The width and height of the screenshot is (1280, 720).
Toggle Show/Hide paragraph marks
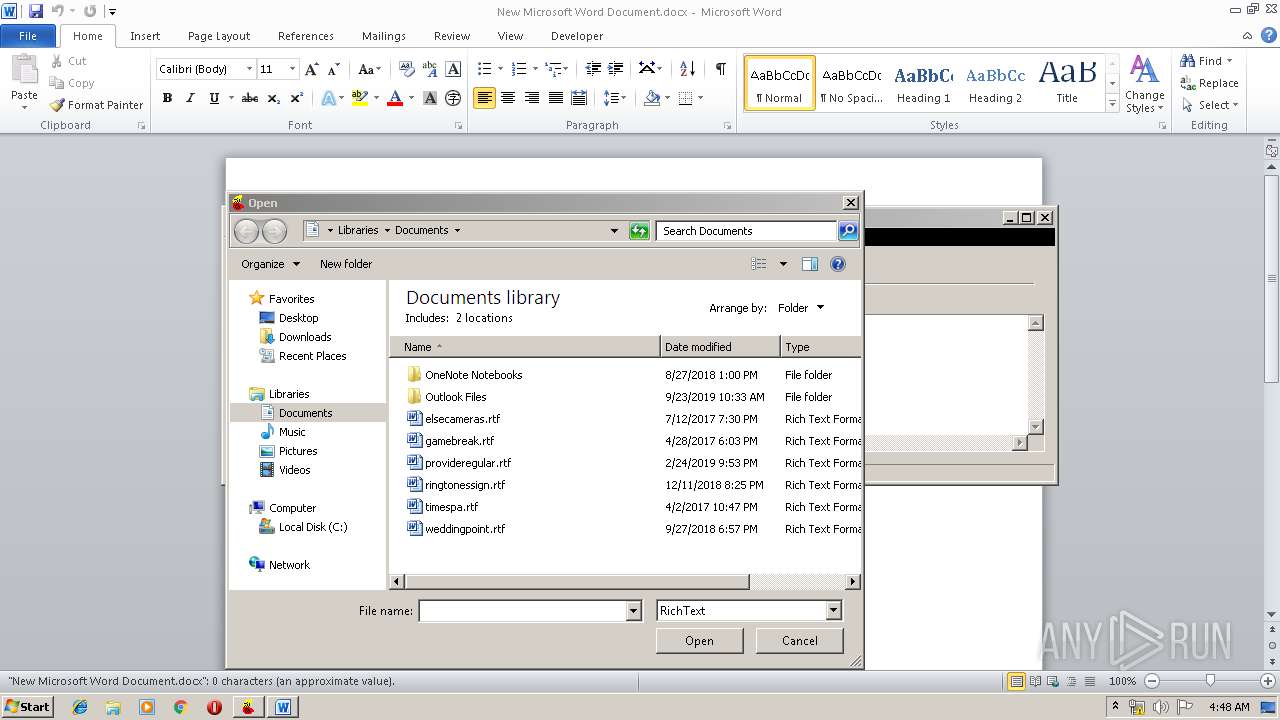pos(720,69)
